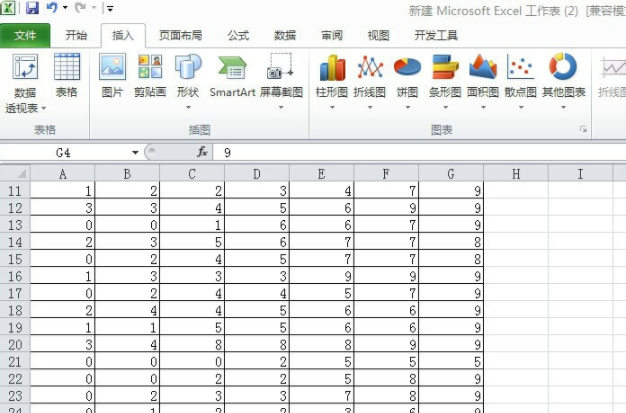Select column D header
626x413 pixels.
point(257,174)
